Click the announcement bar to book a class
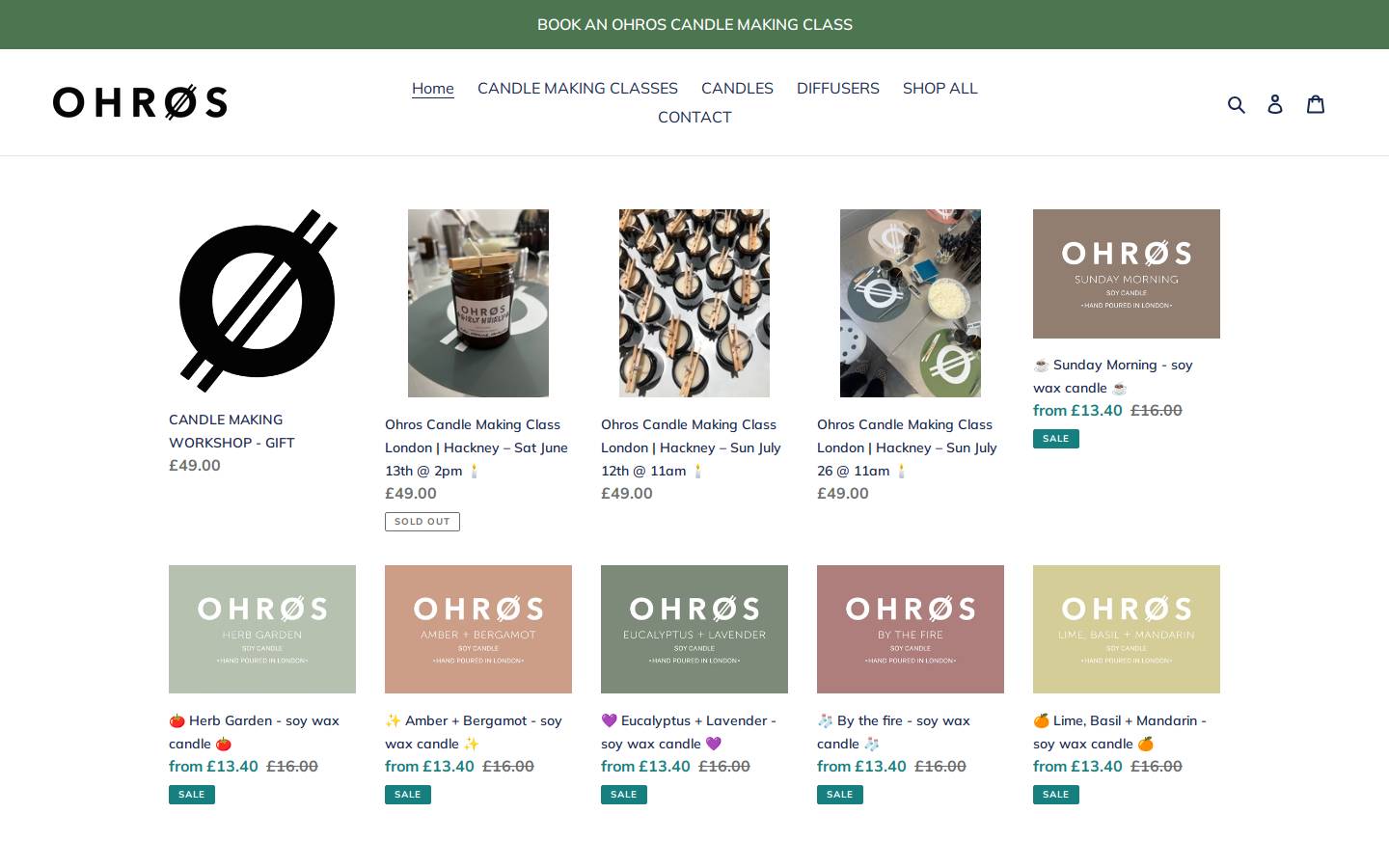This screenshot has height=868, width=1389. 694,24
